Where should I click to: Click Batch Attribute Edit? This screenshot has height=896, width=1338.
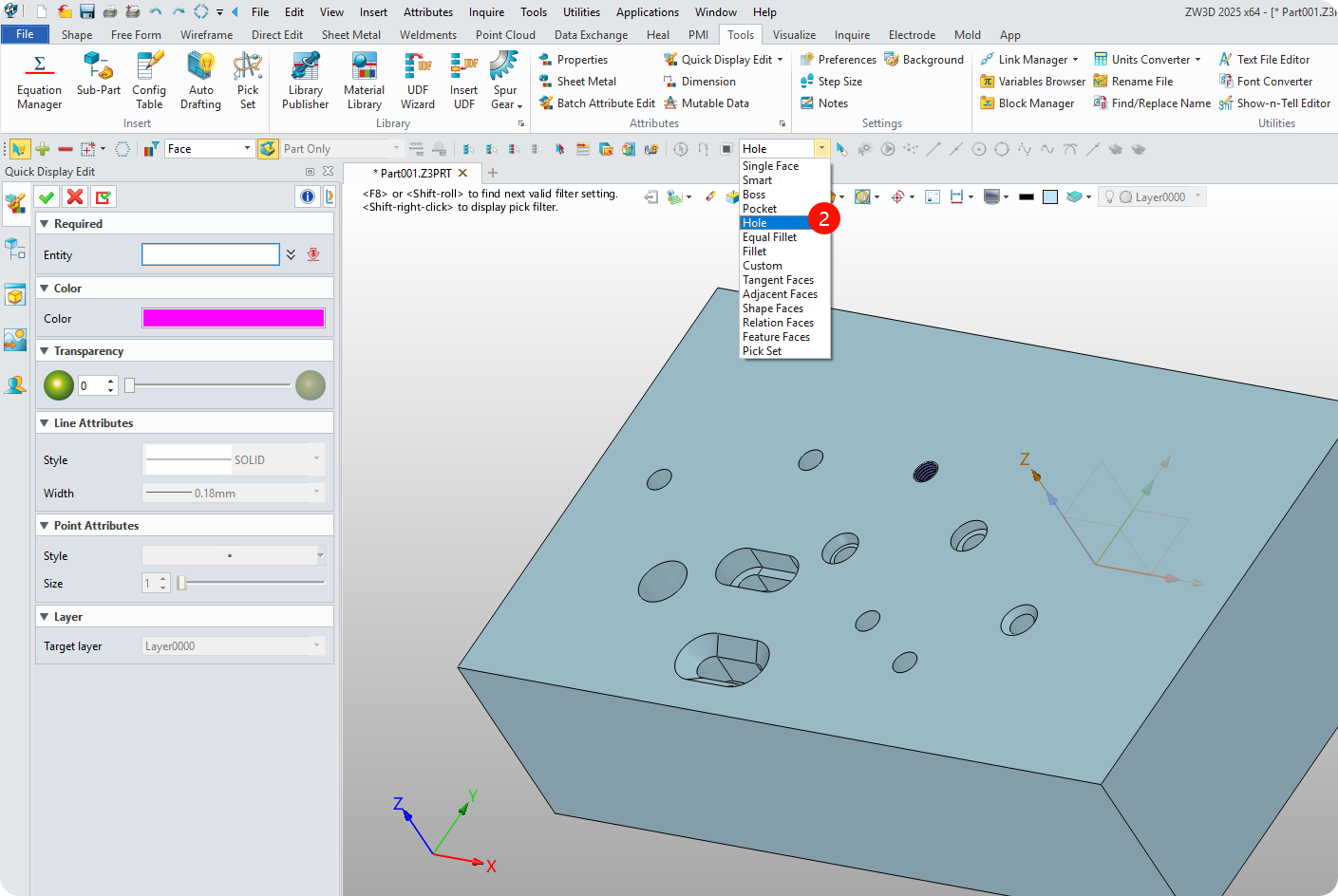click(x=596, y=103)
